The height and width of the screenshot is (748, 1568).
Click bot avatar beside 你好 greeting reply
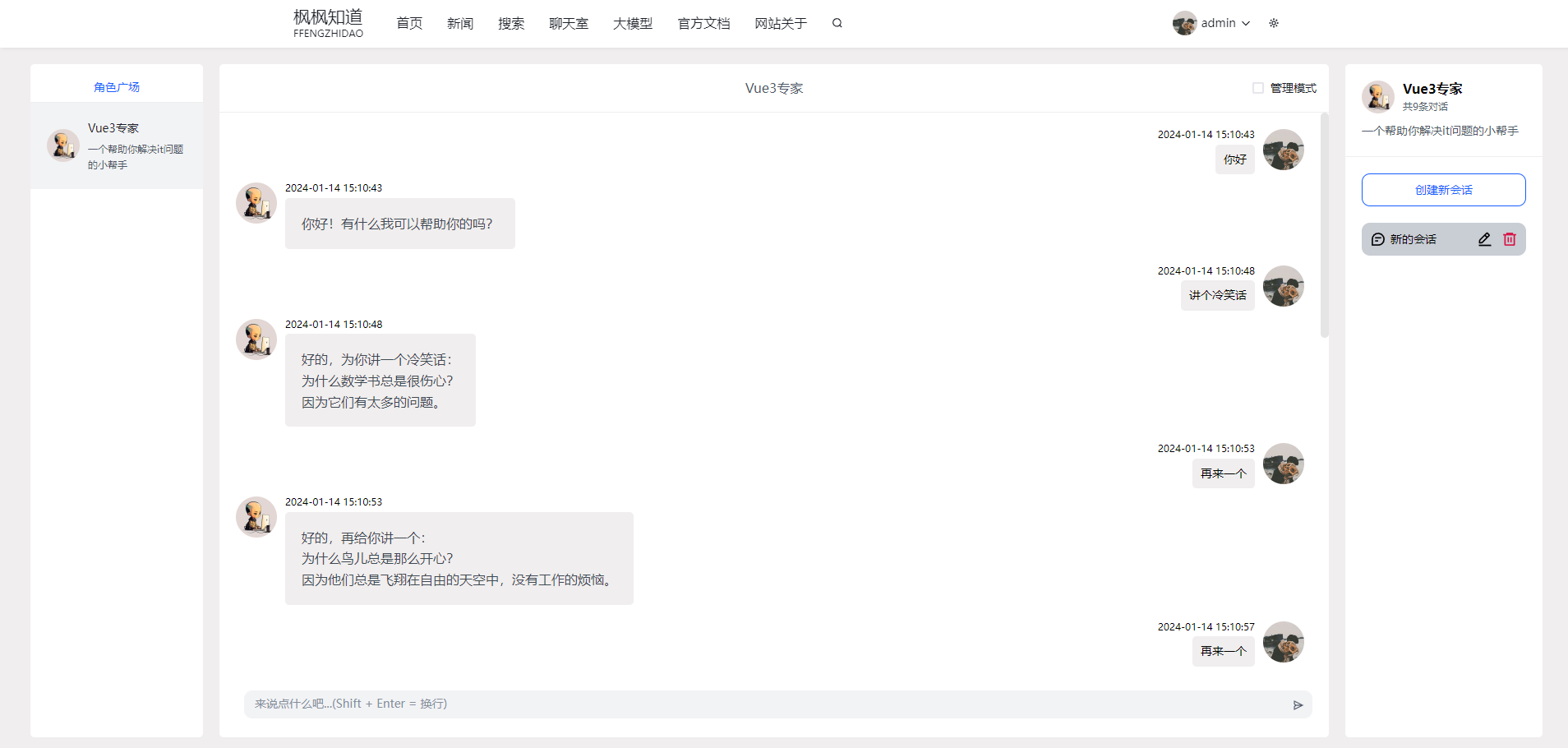pyautogui.click(x=256, y=203)
